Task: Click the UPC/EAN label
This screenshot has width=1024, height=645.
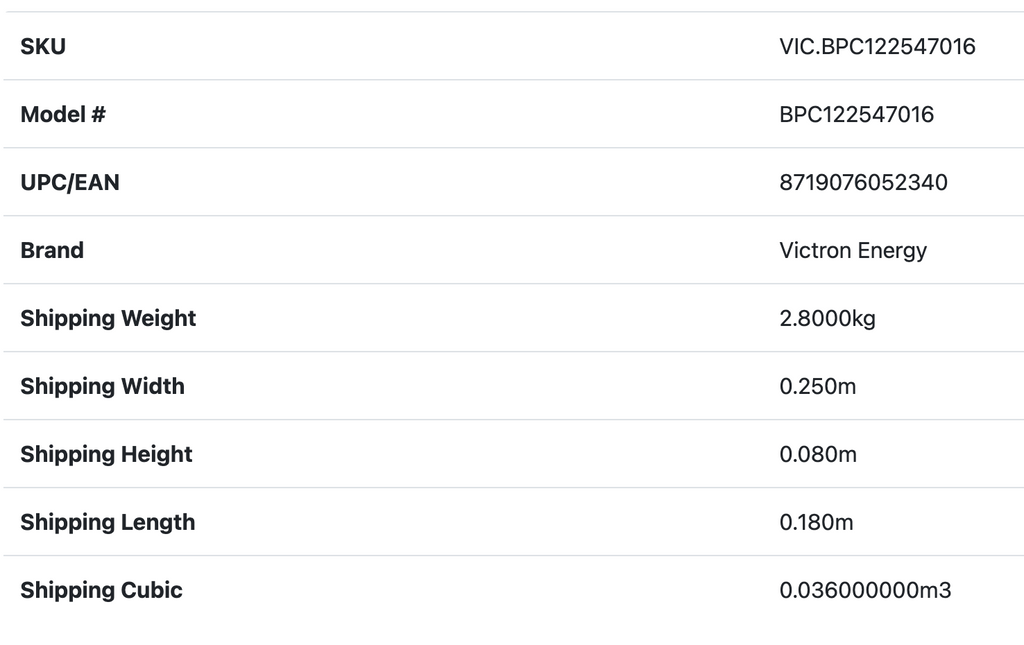Action: [70, 182]
